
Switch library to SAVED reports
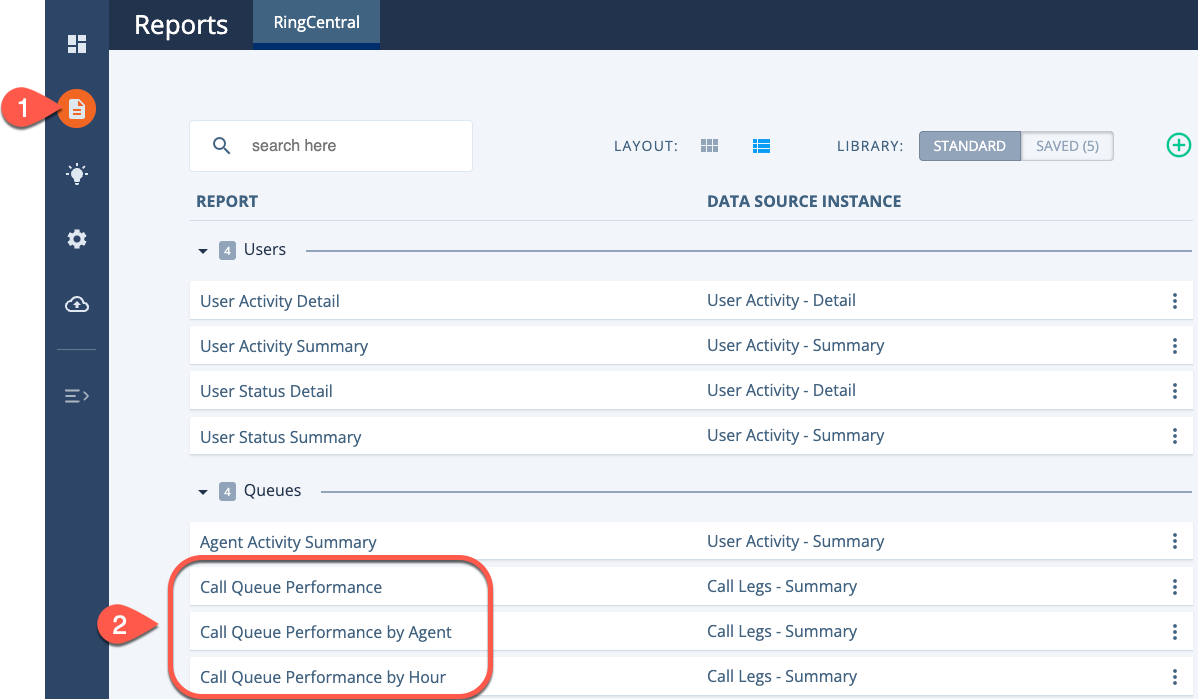tap(1067, 145)
